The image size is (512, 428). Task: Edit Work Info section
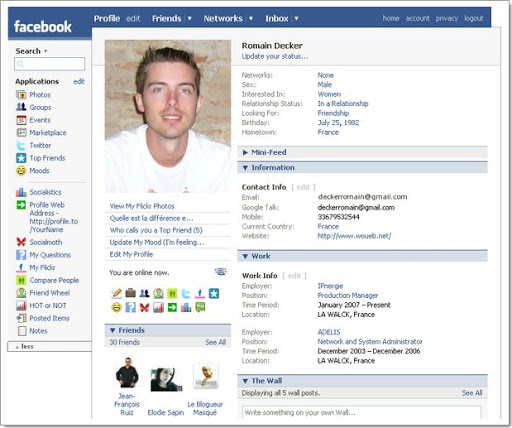point(294,276)
